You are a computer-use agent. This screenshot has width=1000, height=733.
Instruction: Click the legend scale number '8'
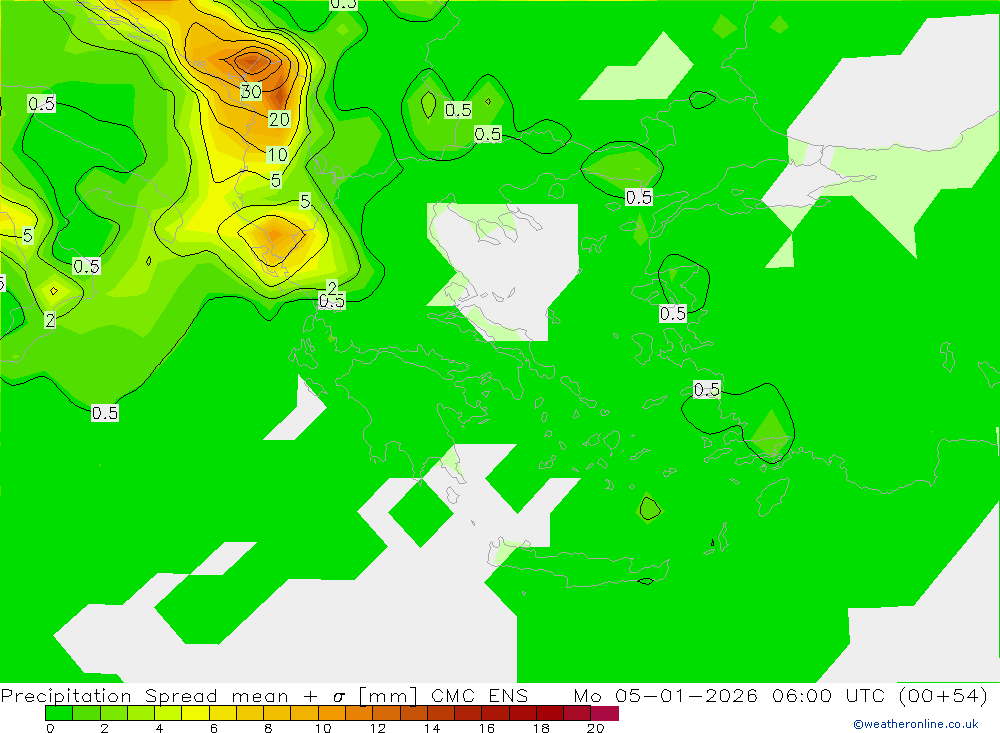coord(268,728)
